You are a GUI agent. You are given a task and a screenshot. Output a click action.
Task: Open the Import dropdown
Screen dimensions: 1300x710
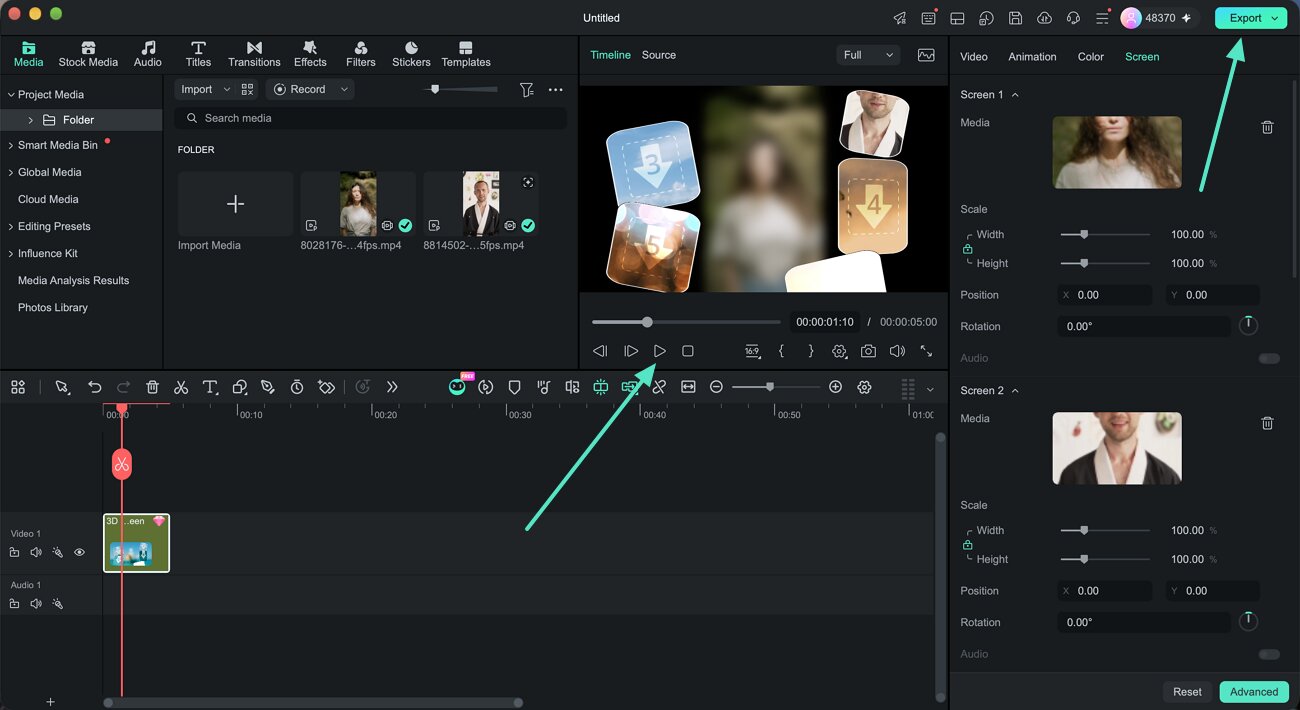click(205, 89)
